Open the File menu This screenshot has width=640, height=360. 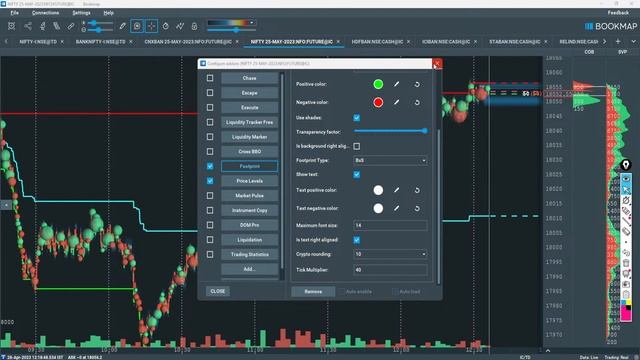(15, 13)
